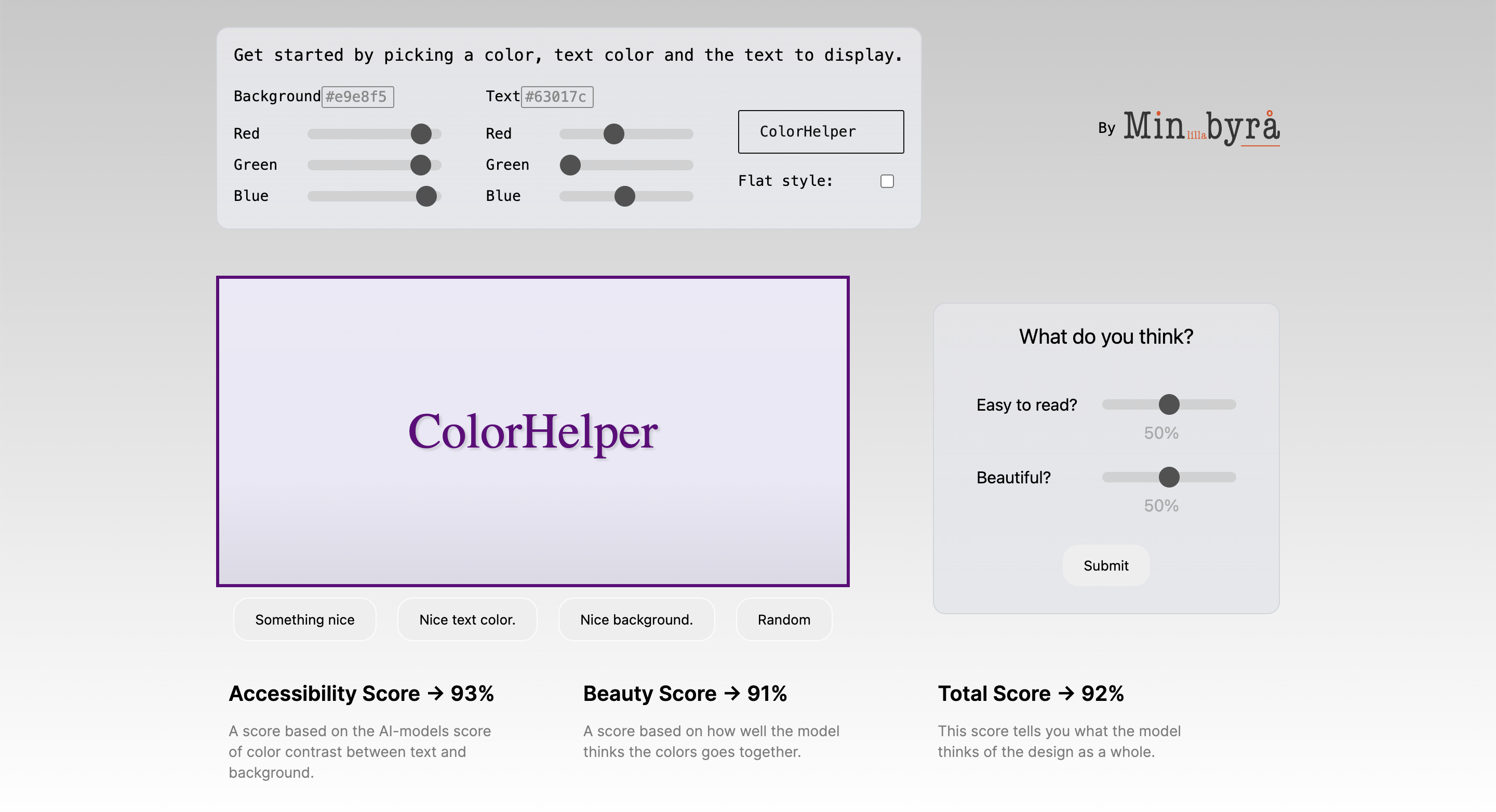Click the Text Green slider handle
This screenshot has width=1496, height=812.
[570, 165]
